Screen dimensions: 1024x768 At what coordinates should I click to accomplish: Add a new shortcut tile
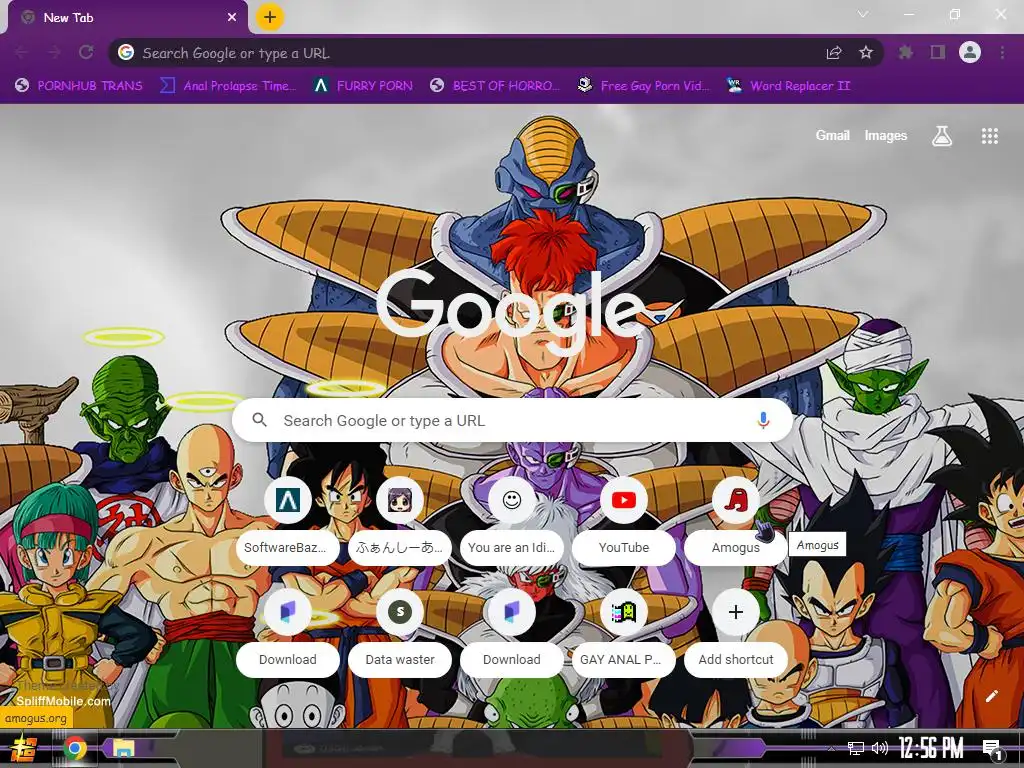coord(736,631)
